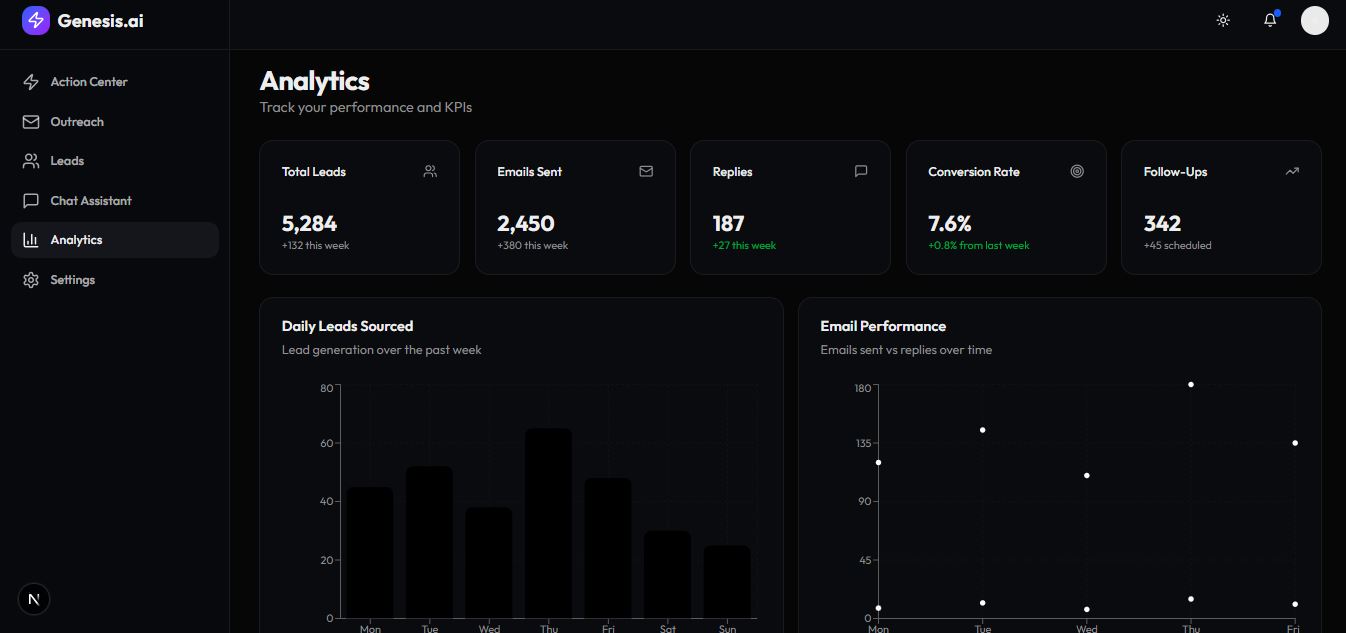
Task: Click the Genesis.ai brand name text
Action: point(100,20)
